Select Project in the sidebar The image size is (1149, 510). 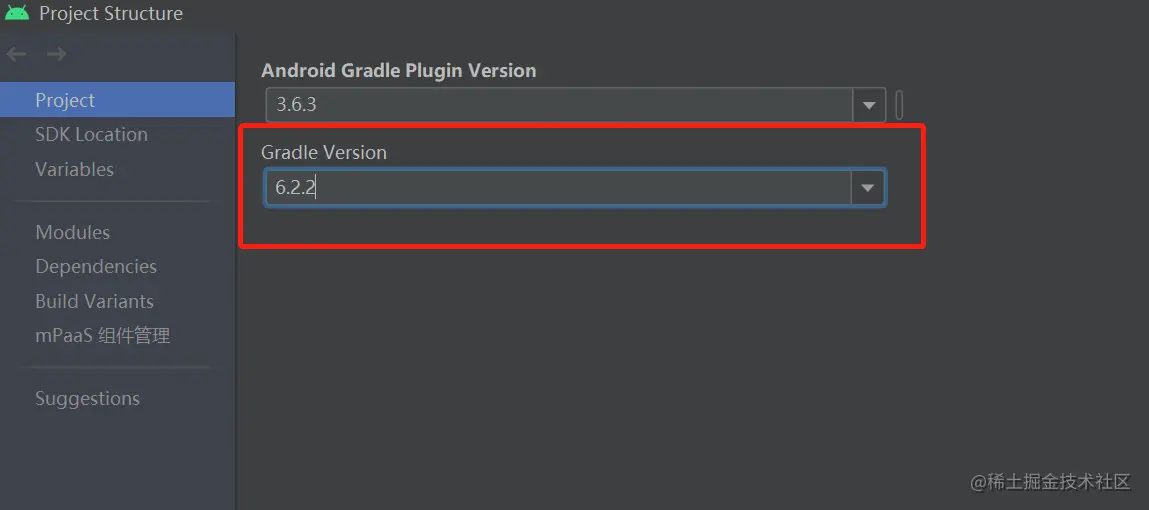(65, 100)
